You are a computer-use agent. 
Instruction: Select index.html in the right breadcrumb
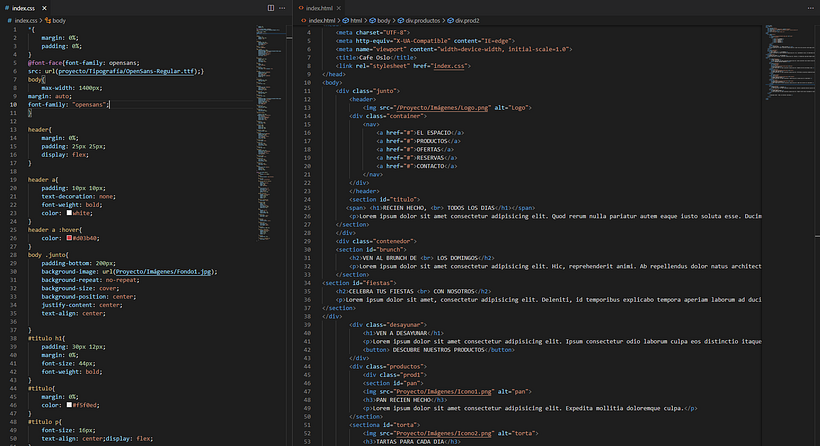[322, 20]
